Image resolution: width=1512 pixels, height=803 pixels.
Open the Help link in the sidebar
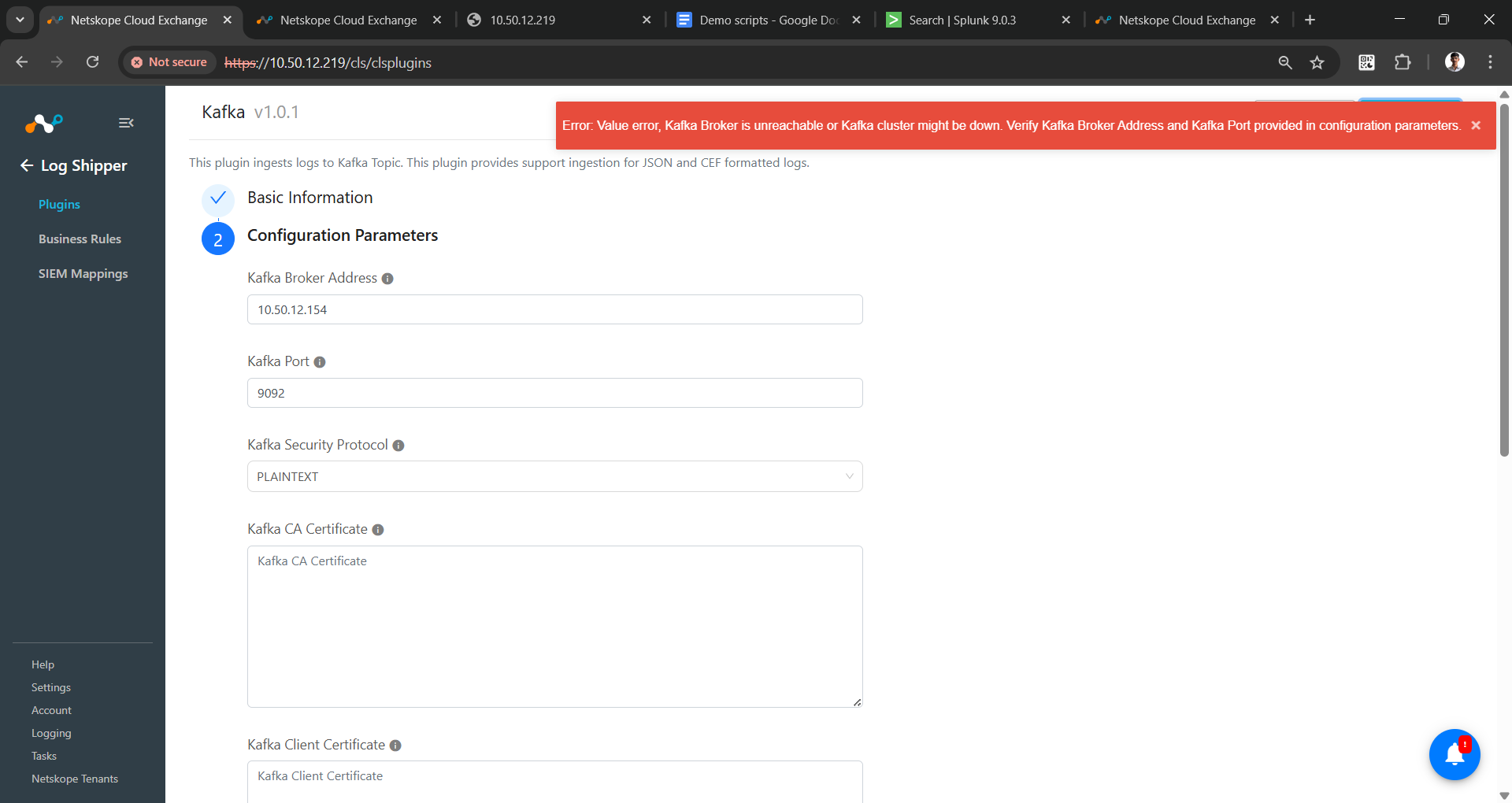pyautogui.click(x=43, y=665)
